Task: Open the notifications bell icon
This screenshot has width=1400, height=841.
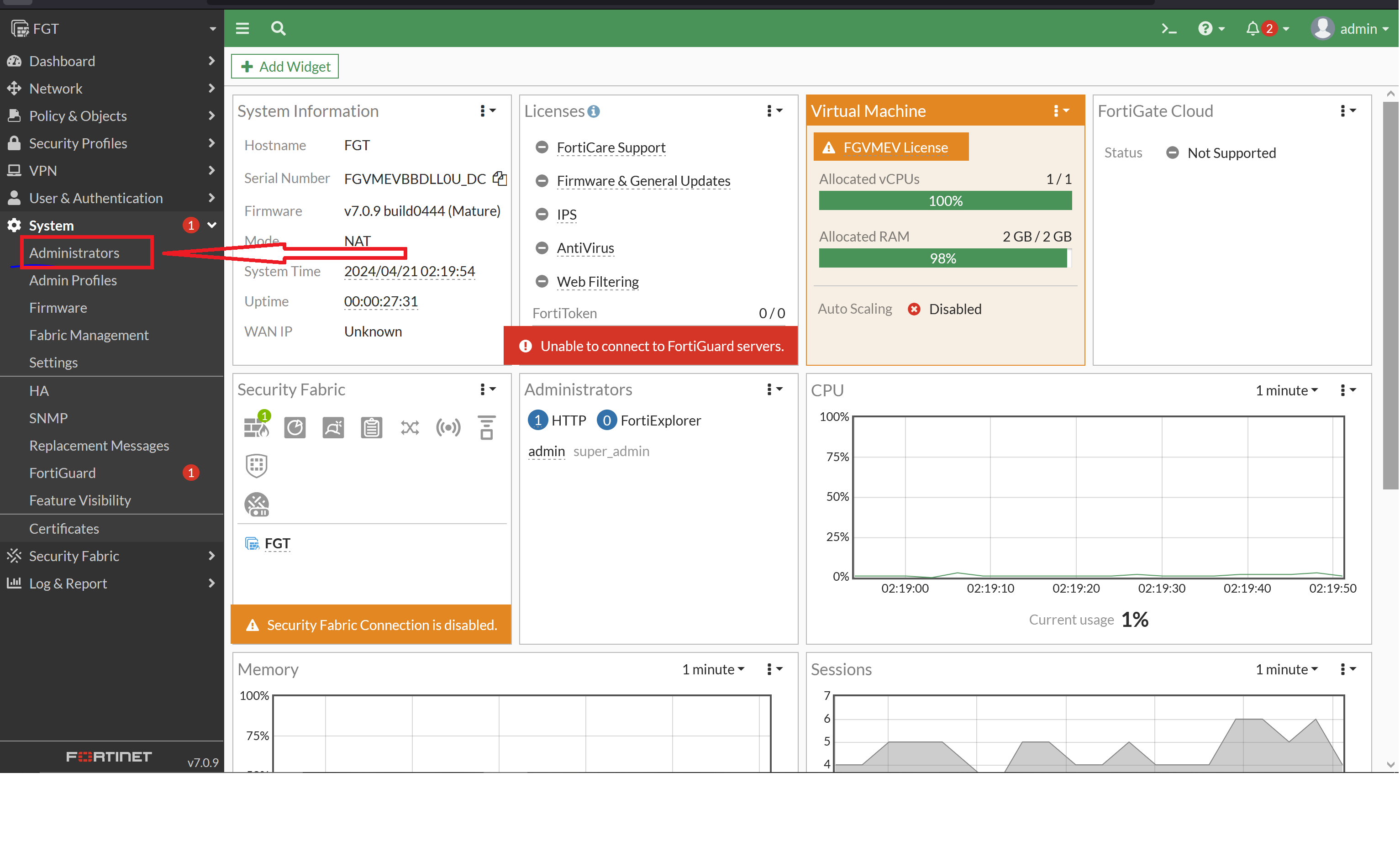Action: coord(1253,28)
